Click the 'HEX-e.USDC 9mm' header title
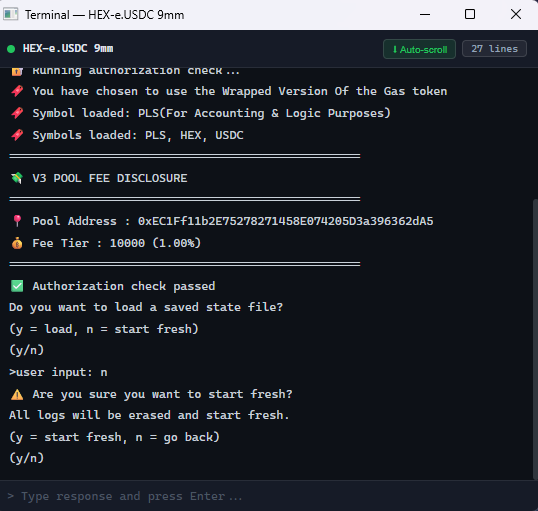This screenshot has height=511, width=538. click(x=68, y=48)
